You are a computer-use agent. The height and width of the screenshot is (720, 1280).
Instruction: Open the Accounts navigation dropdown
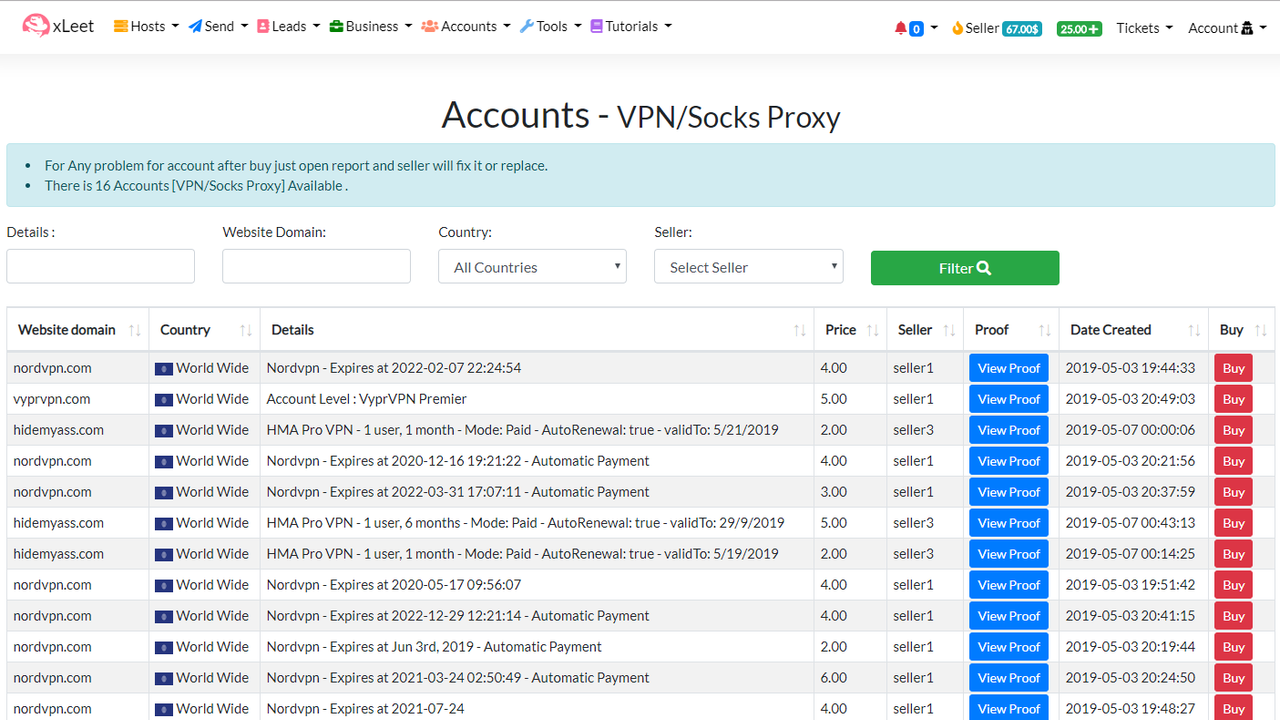465,26
